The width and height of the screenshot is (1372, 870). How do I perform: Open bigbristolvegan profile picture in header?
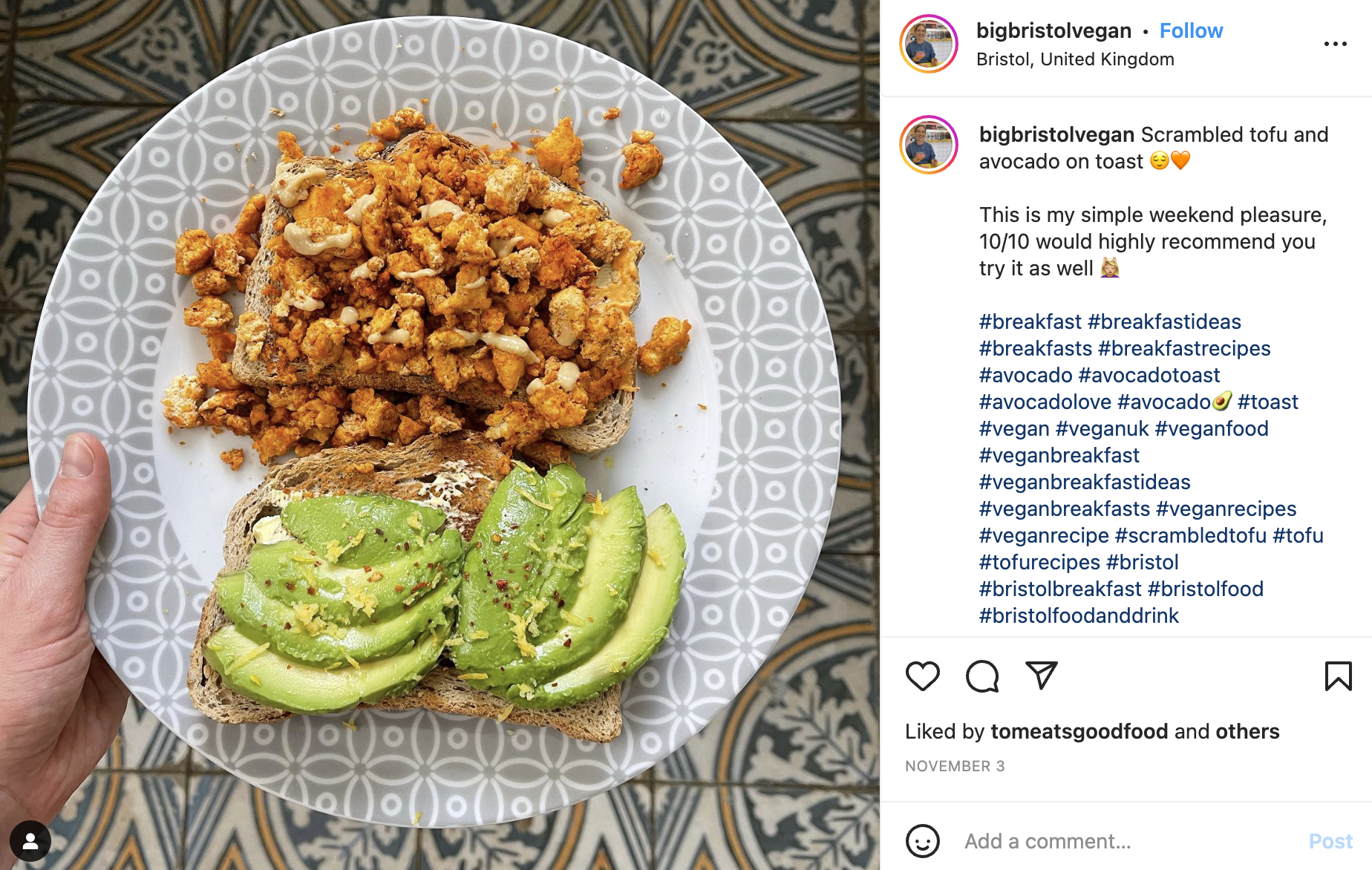929,44
